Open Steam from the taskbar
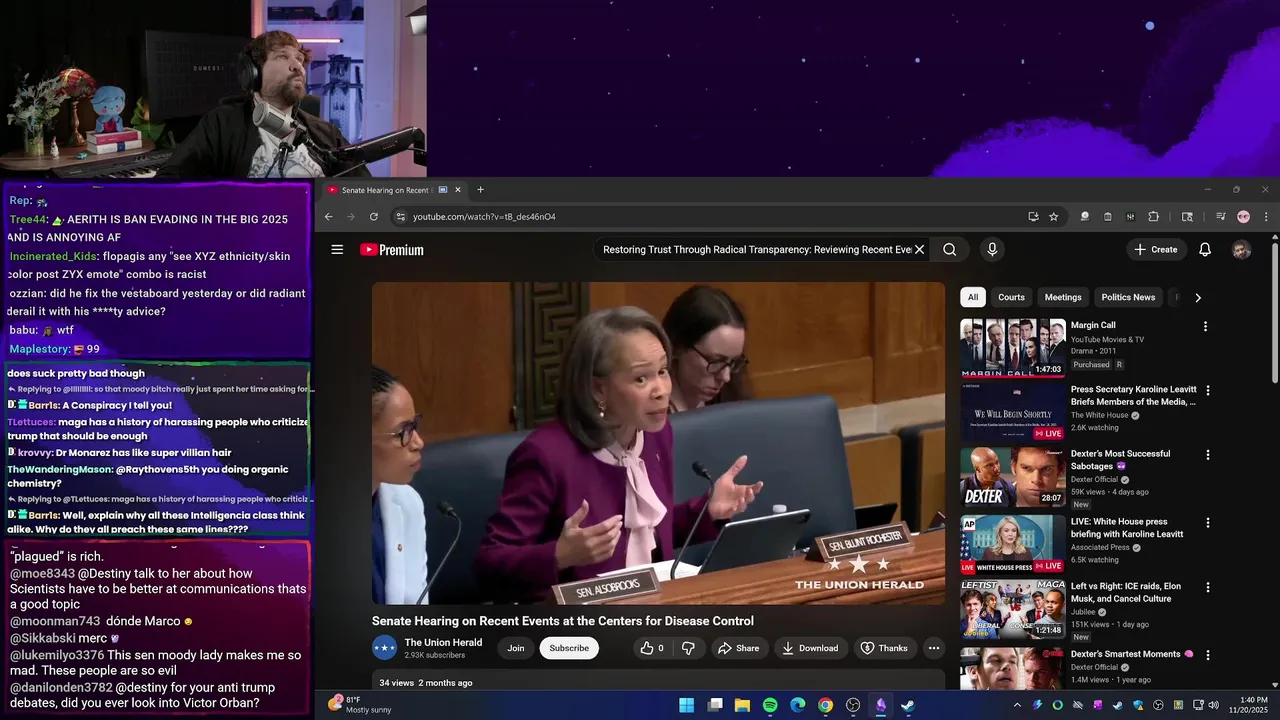This screenshot has height=720, width=1280. click(908, 705)
